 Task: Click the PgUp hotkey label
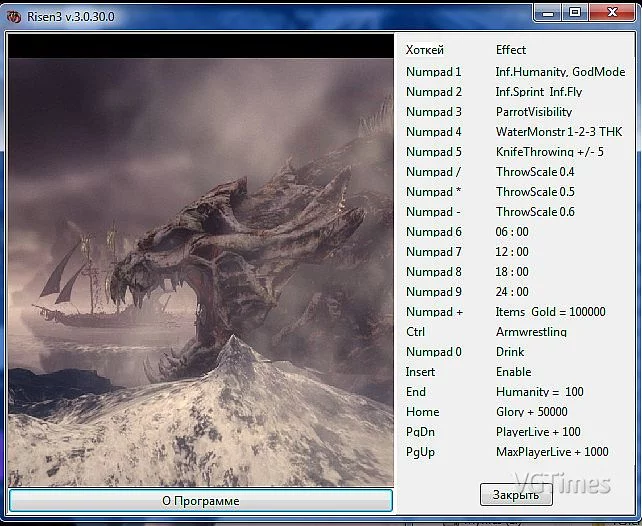click(420, 452)
